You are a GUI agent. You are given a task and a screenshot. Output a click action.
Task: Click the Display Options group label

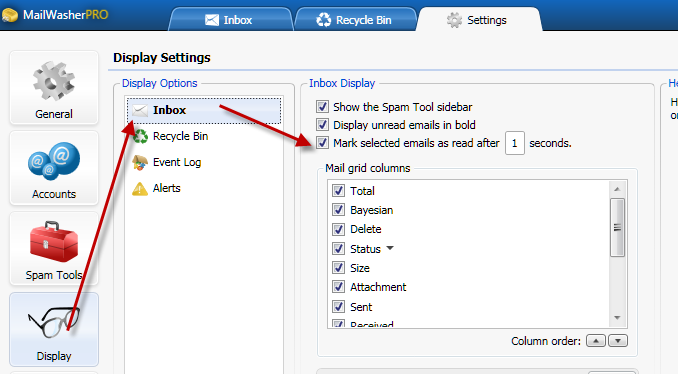pos(160,83)
